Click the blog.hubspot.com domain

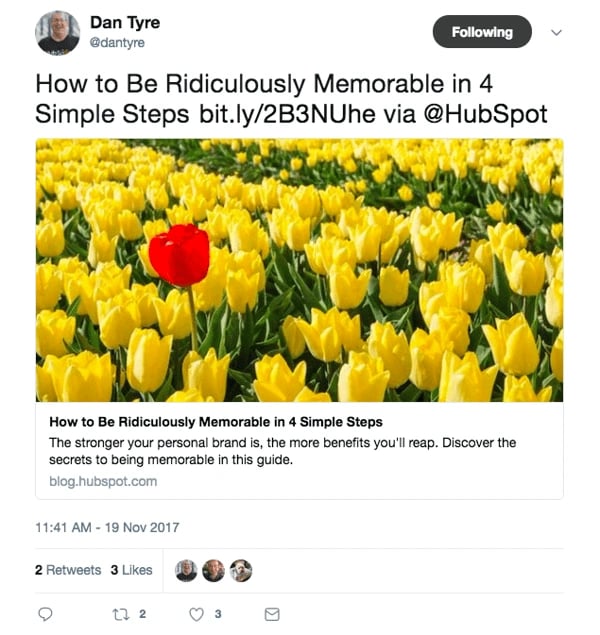pyautogui.click(x=103, y=481)
